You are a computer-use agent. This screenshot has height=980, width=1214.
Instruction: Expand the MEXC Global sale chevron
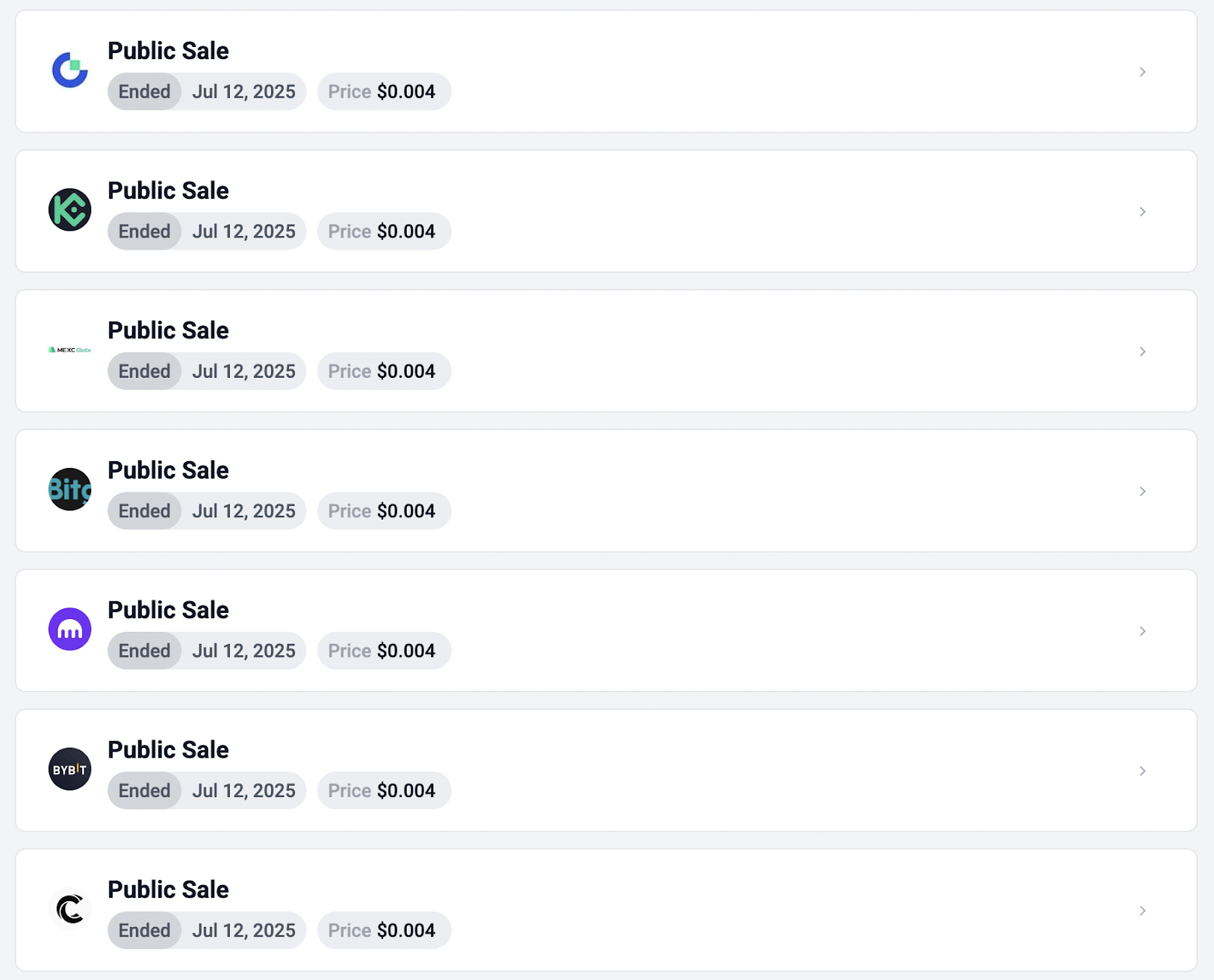point(1142,351)
